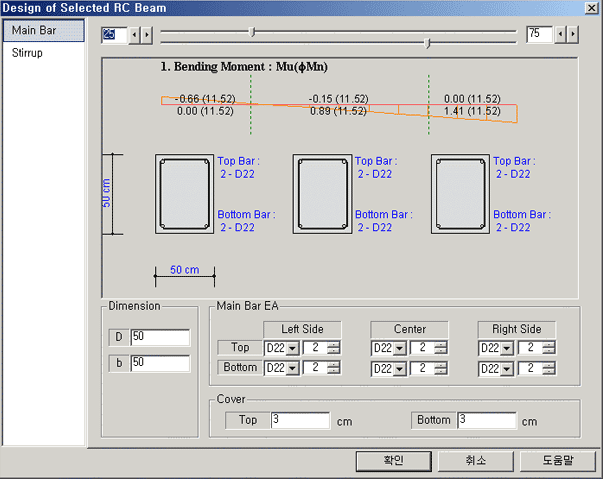Open Left Side Top bar size dropdown
603x479 pixels.
293,348
